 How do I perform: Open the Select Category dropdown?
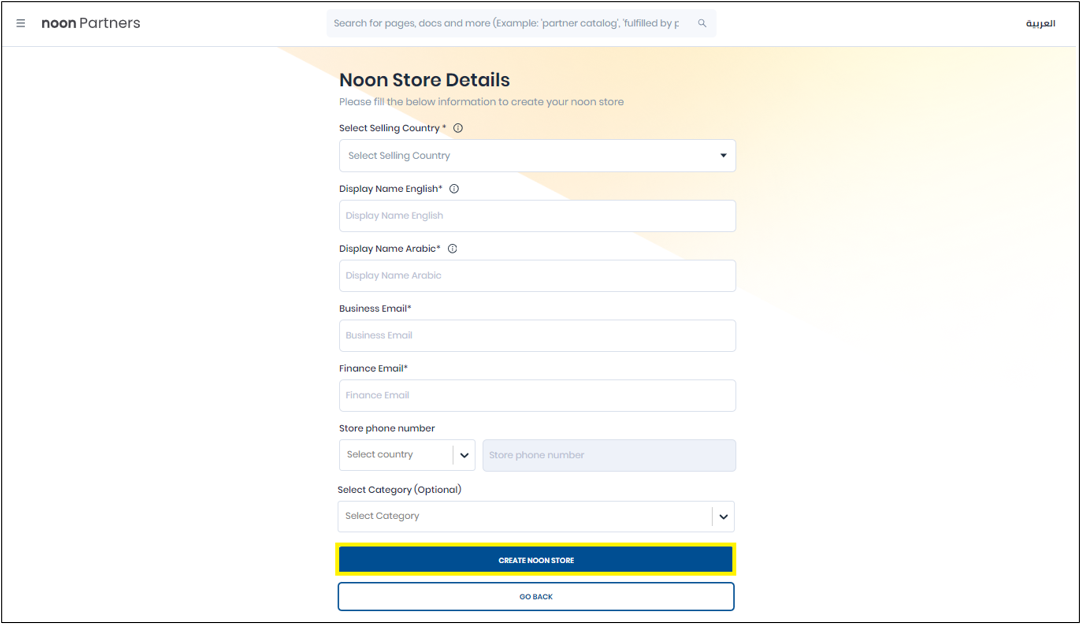(x=525, y=517)
